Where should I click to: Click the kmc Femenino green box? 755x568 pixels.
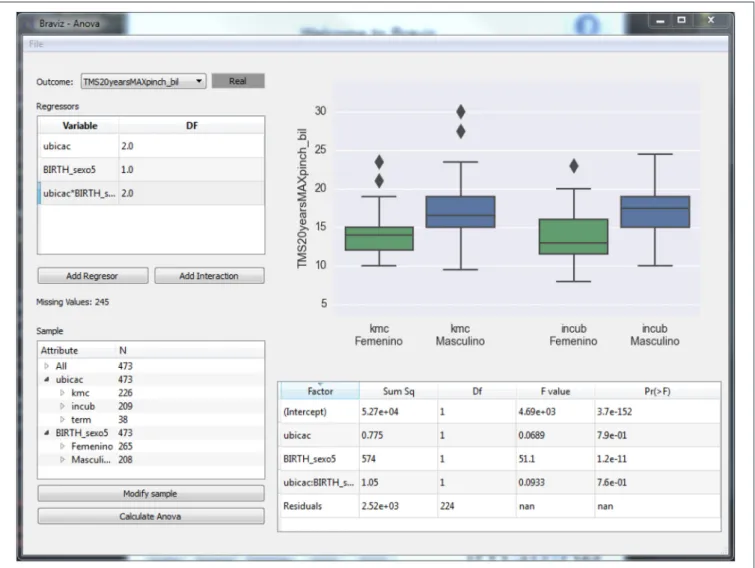[x=379, y=238]
